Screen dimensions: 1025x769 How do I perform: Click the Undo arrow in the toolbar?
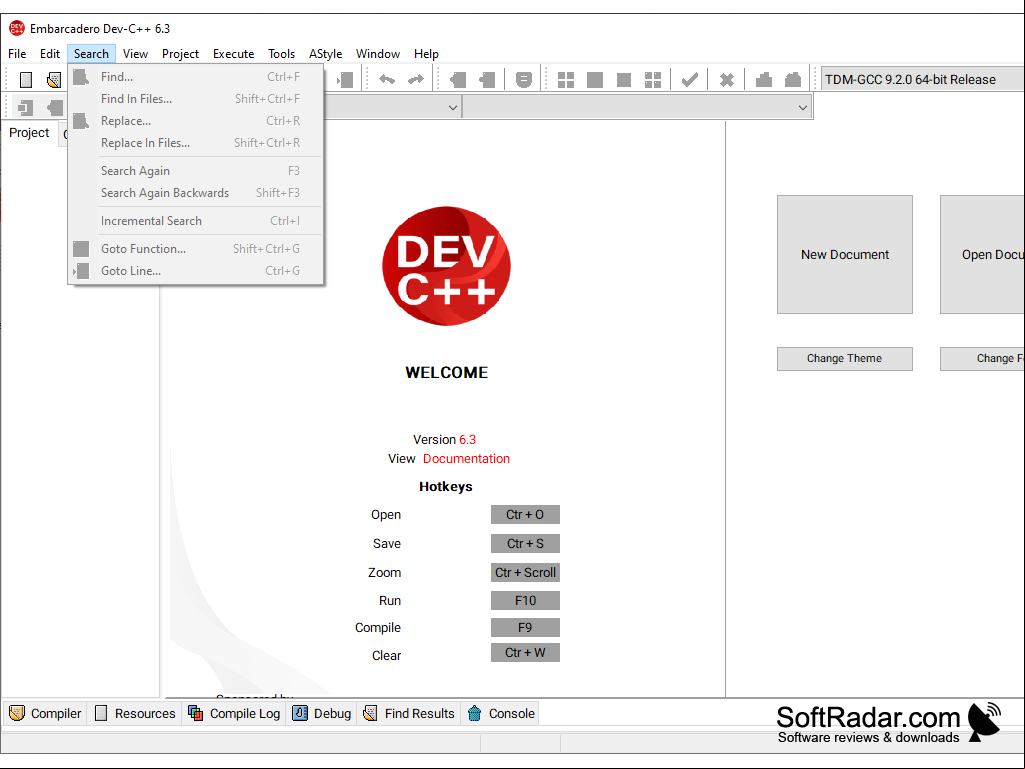point(387,80)
